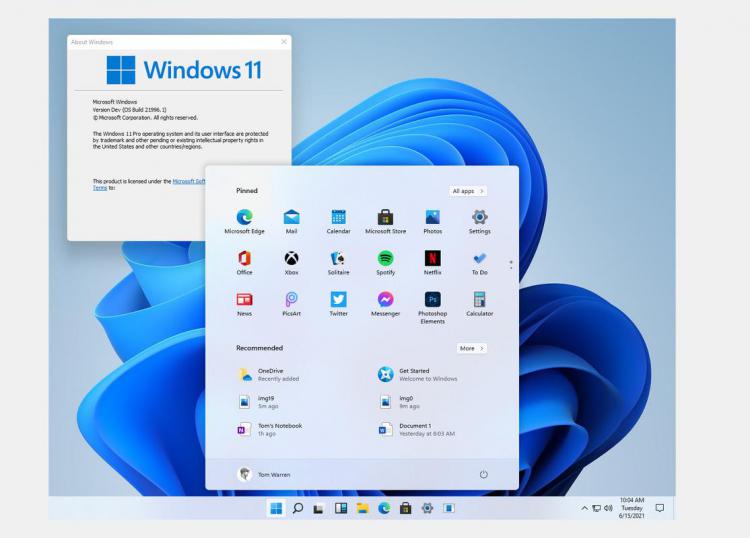This screenshot has height=538, width=750.
Task: Open the To Do app
Action: point(480,263)
